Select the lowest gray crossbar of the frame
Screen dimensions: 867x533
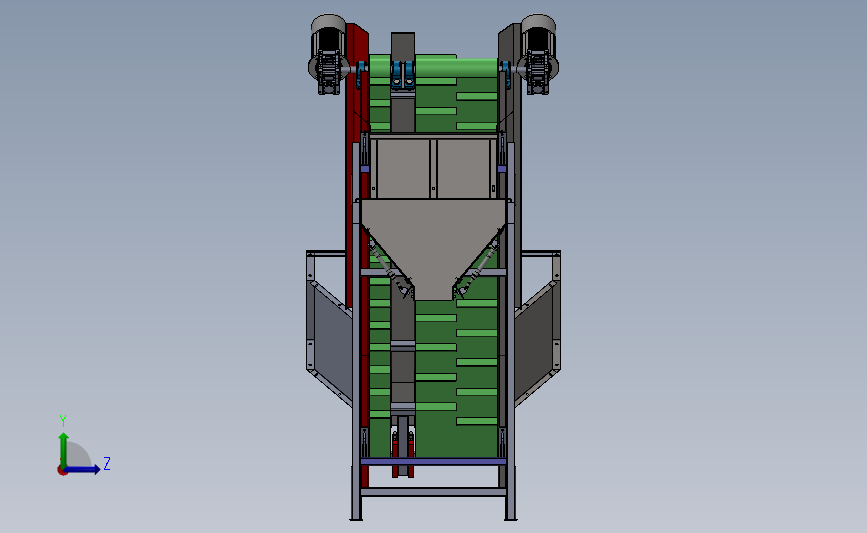(x=434, y=492)
